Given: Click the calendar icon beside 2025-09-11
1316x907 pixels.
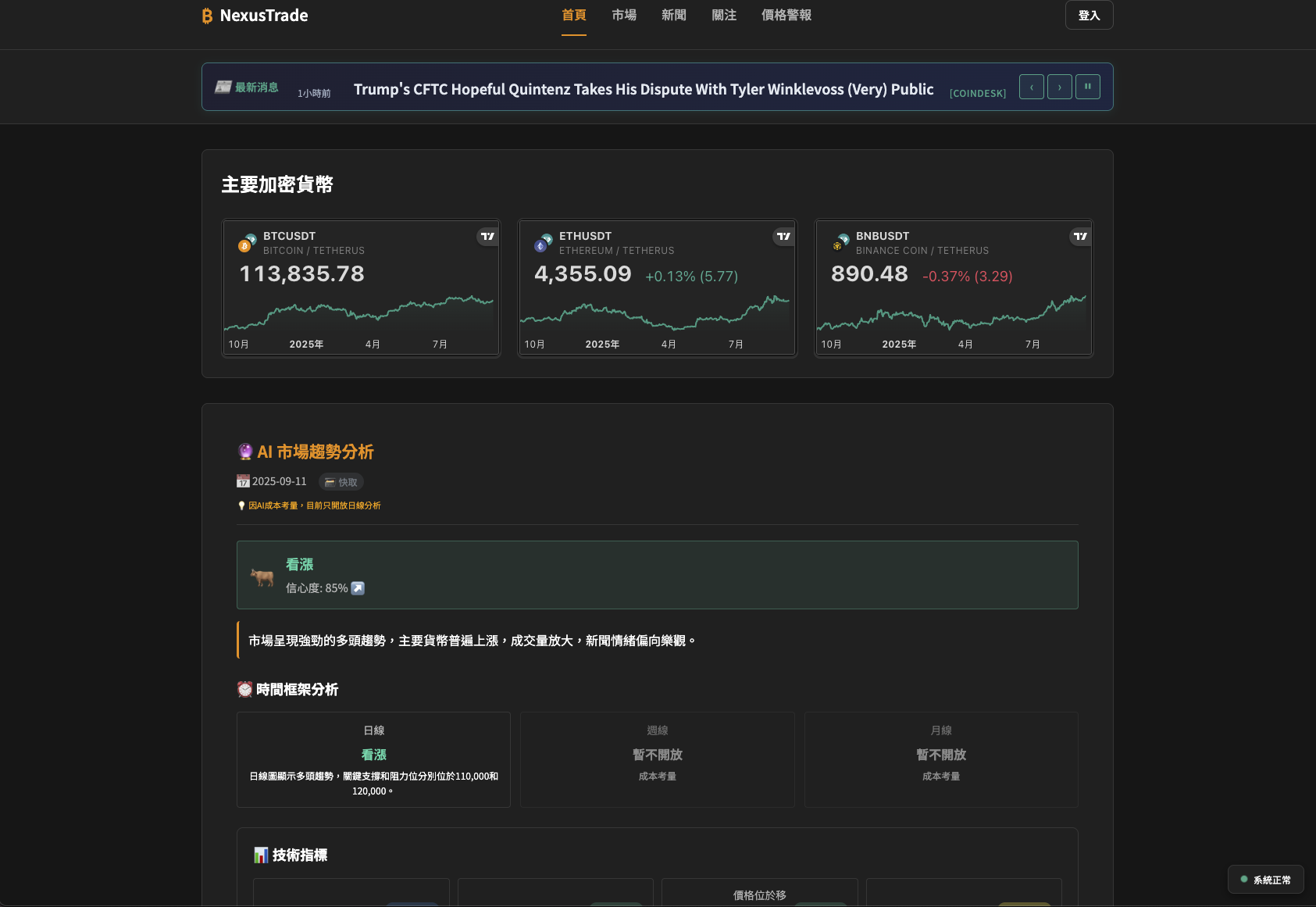Looking at the screenshot, I should [x=243, y=481].
